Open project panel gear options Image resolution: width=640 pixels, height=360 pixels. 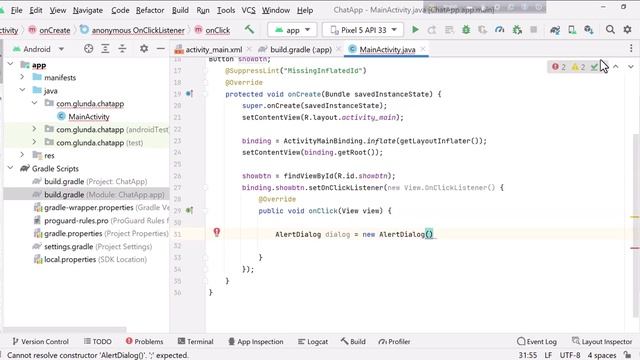[x=144, y=49]
